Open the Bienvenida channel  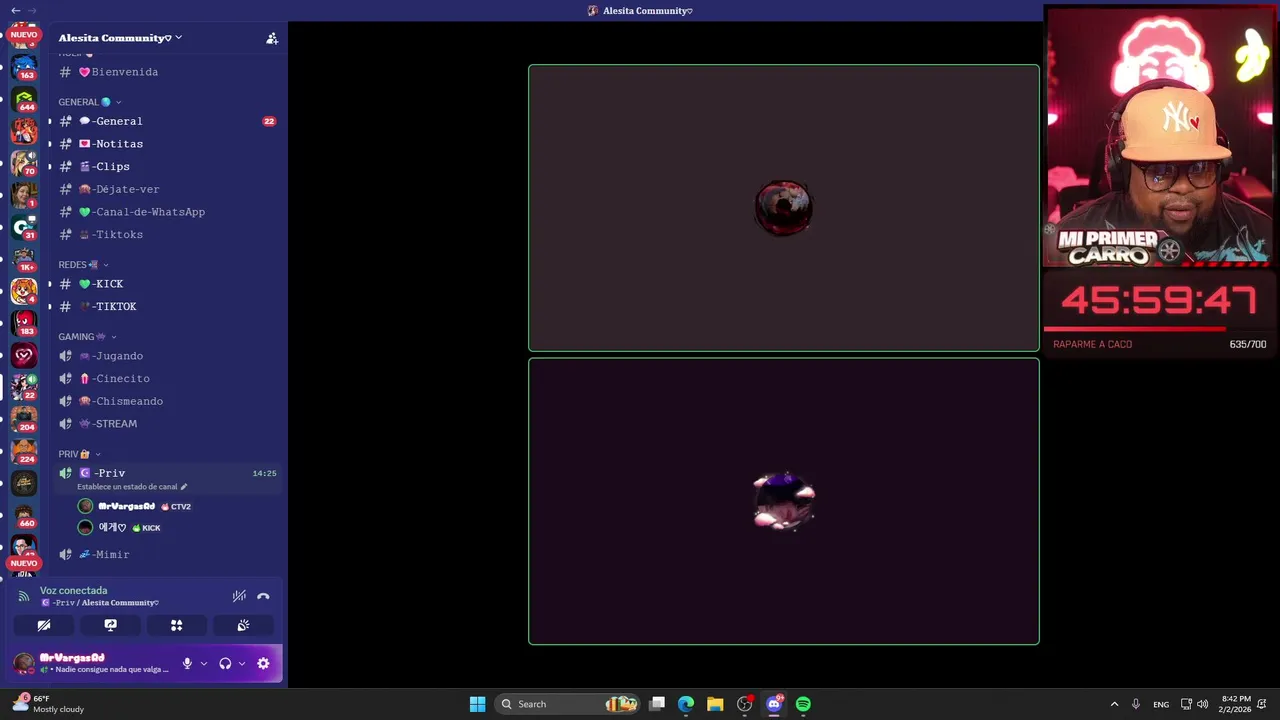(167, 72)
